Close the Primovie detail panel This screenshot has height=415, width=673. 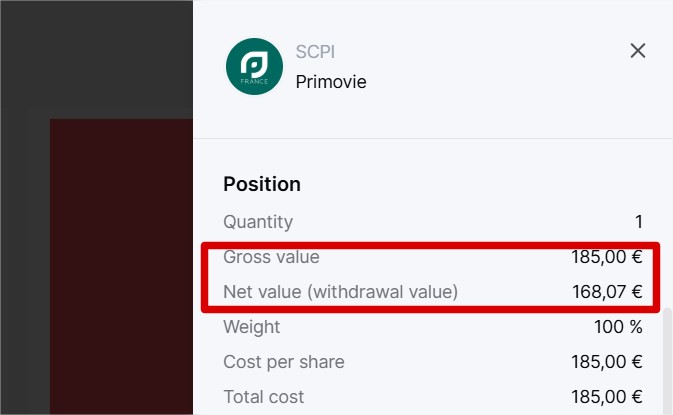coord(638,51)
